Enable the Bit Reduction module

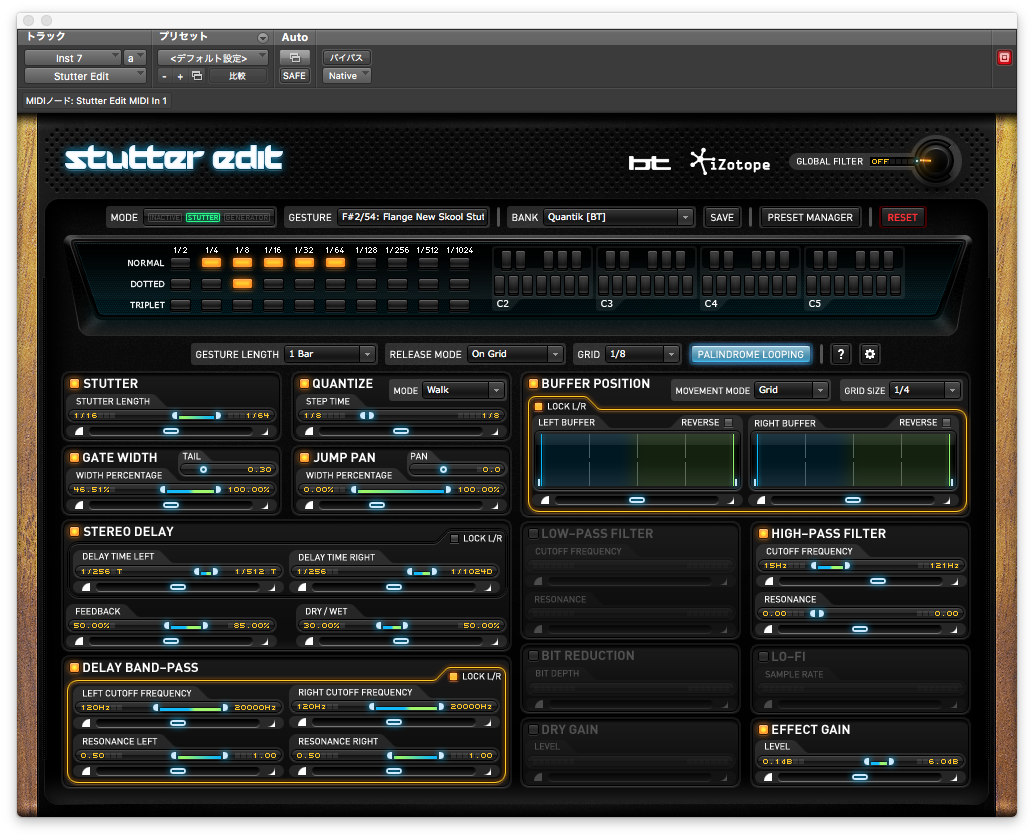pyautogui.click(x=533, y=655)
